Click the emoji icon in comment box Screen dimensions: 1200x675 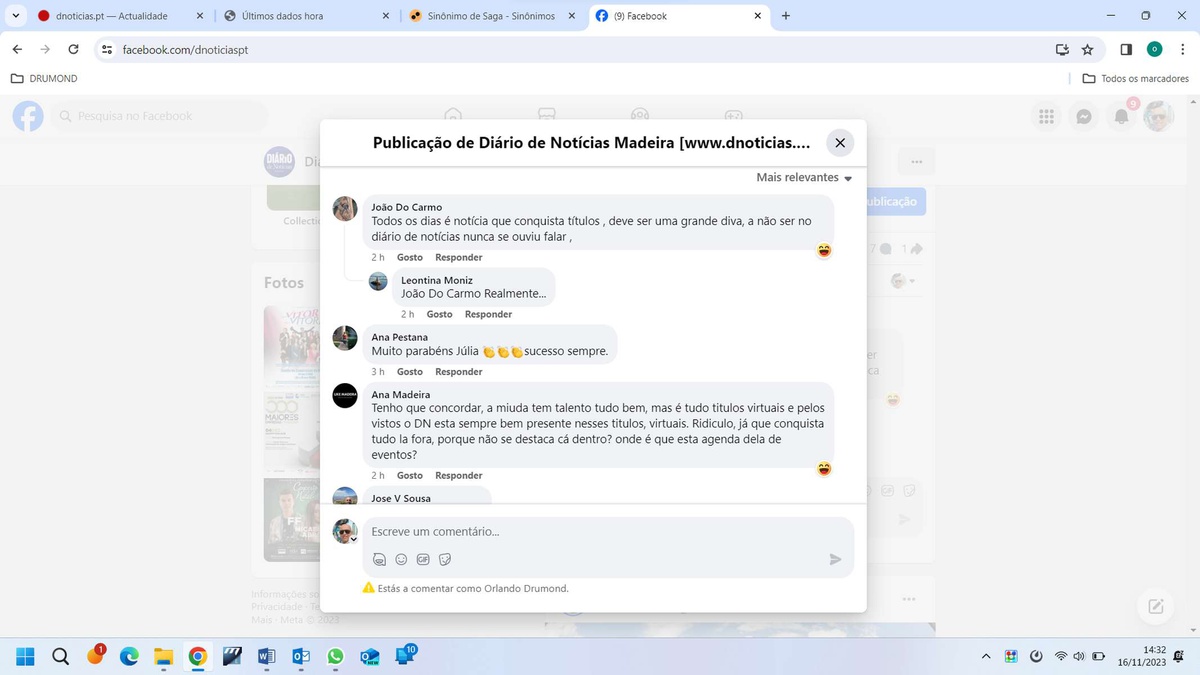[401, 560]
